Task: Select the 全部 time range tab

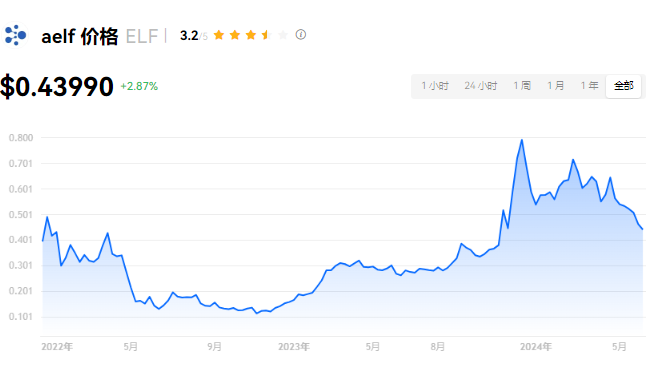Action: pyautogui.click(x=623, y=86)
